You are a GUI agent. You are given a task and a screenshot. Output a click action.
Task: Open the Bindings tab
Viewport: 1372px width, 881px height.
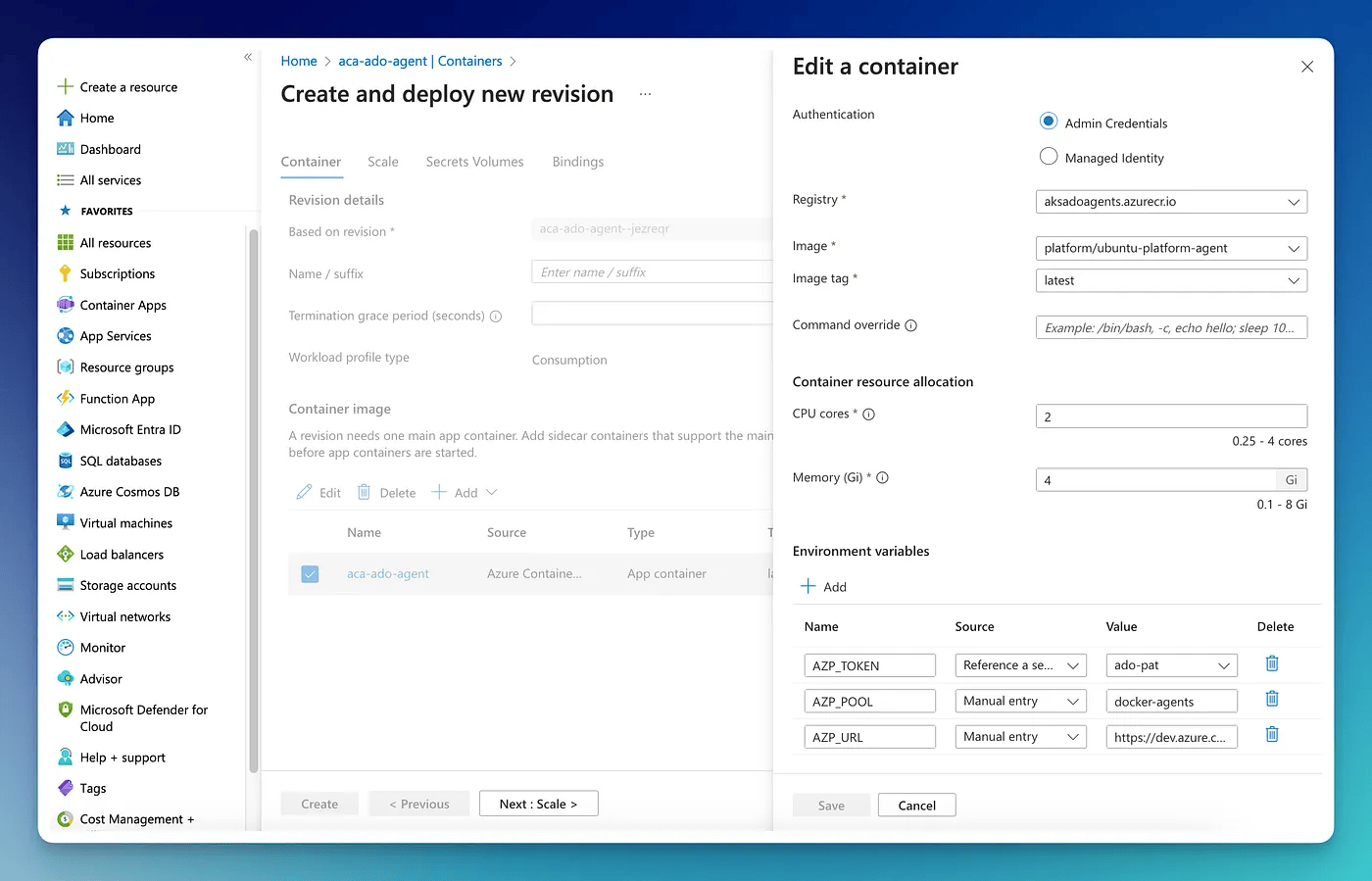click(577, 162)
